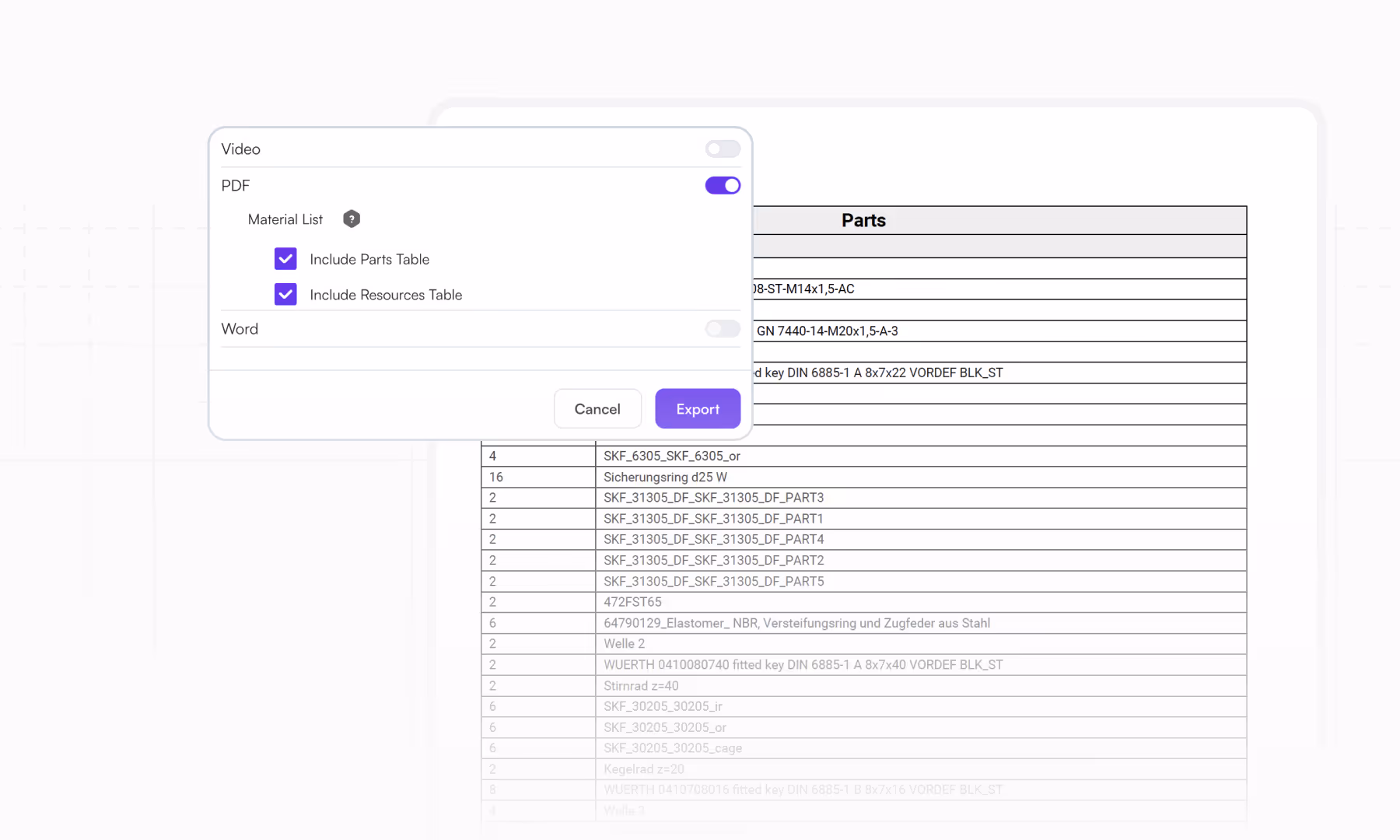The image size is (1400, 840).
Task: Enable the Word export toggle
Action: [x=723, y=329]
